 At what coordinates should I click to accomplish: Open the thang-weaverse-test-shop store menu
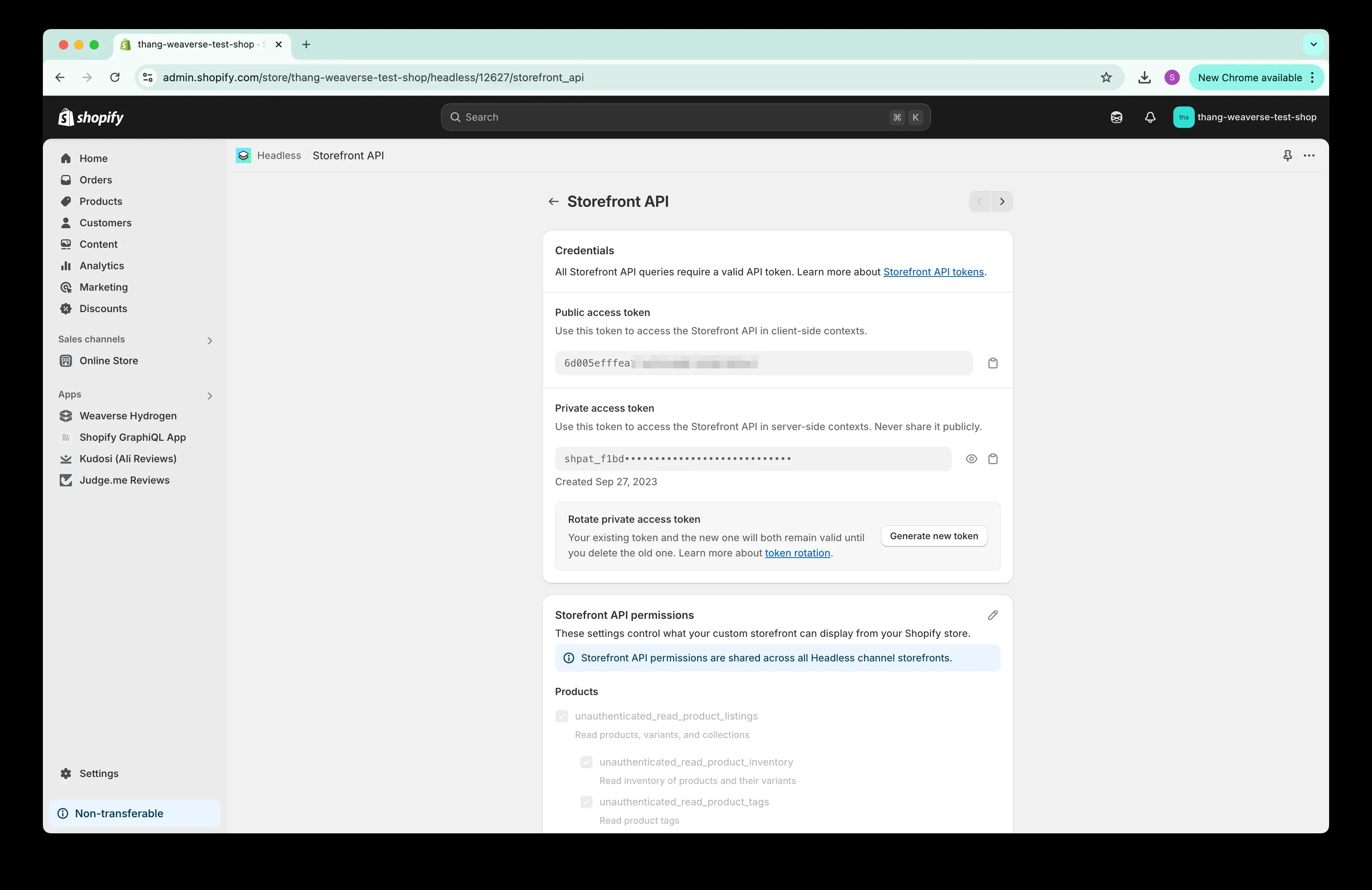(x=1245, y=117)
